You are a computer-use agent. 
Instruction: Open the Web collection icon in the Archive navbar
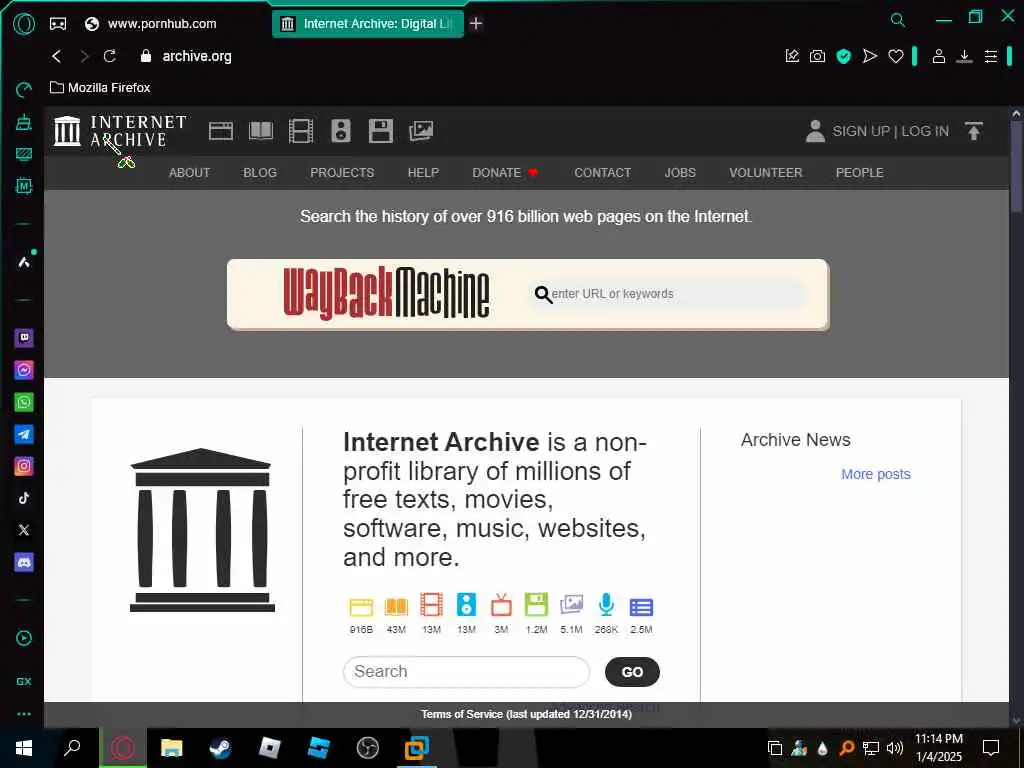tap(221, 131)
